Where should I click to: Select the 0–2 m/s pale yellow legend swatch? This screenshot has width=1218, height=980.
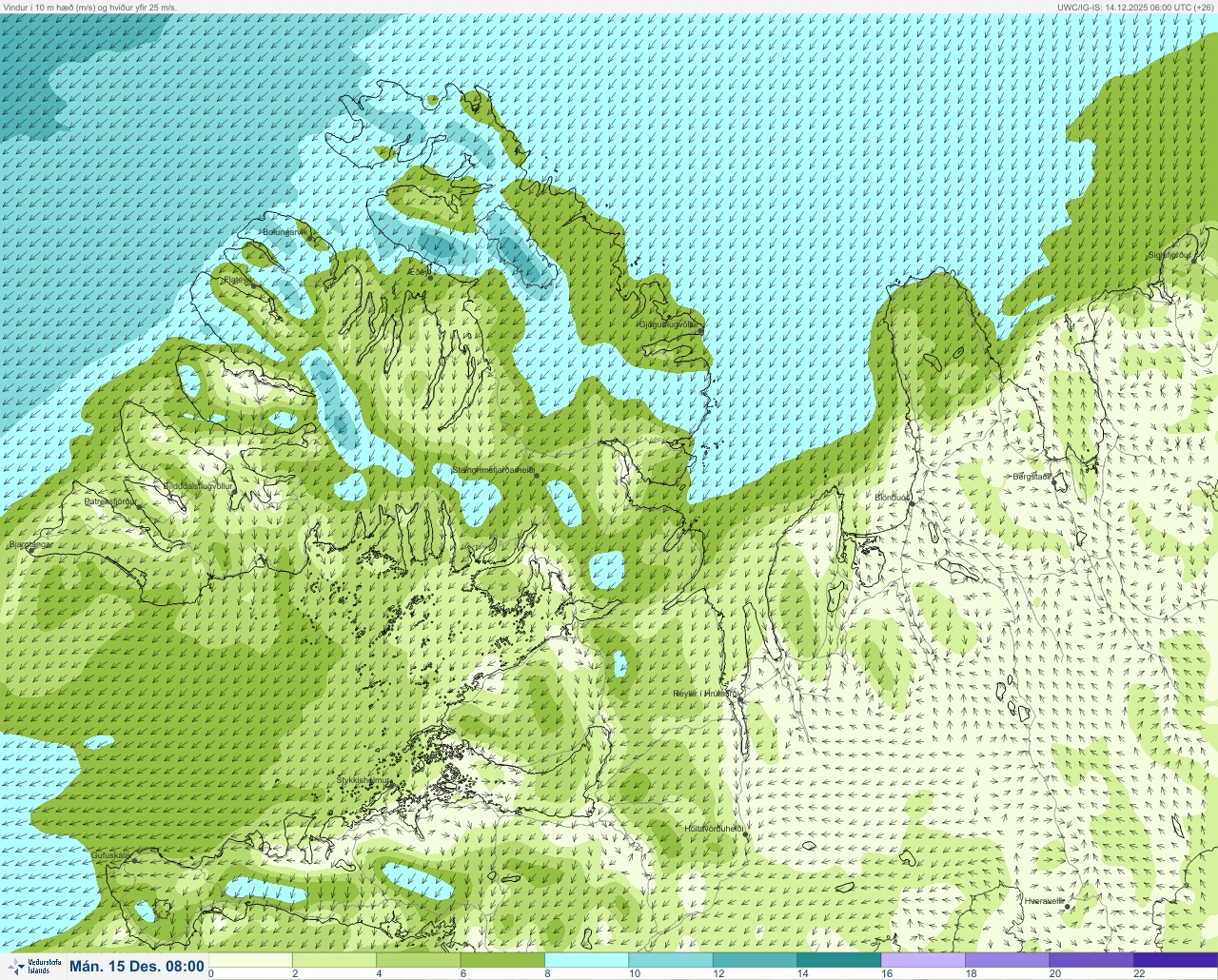(x=250, y=959)
